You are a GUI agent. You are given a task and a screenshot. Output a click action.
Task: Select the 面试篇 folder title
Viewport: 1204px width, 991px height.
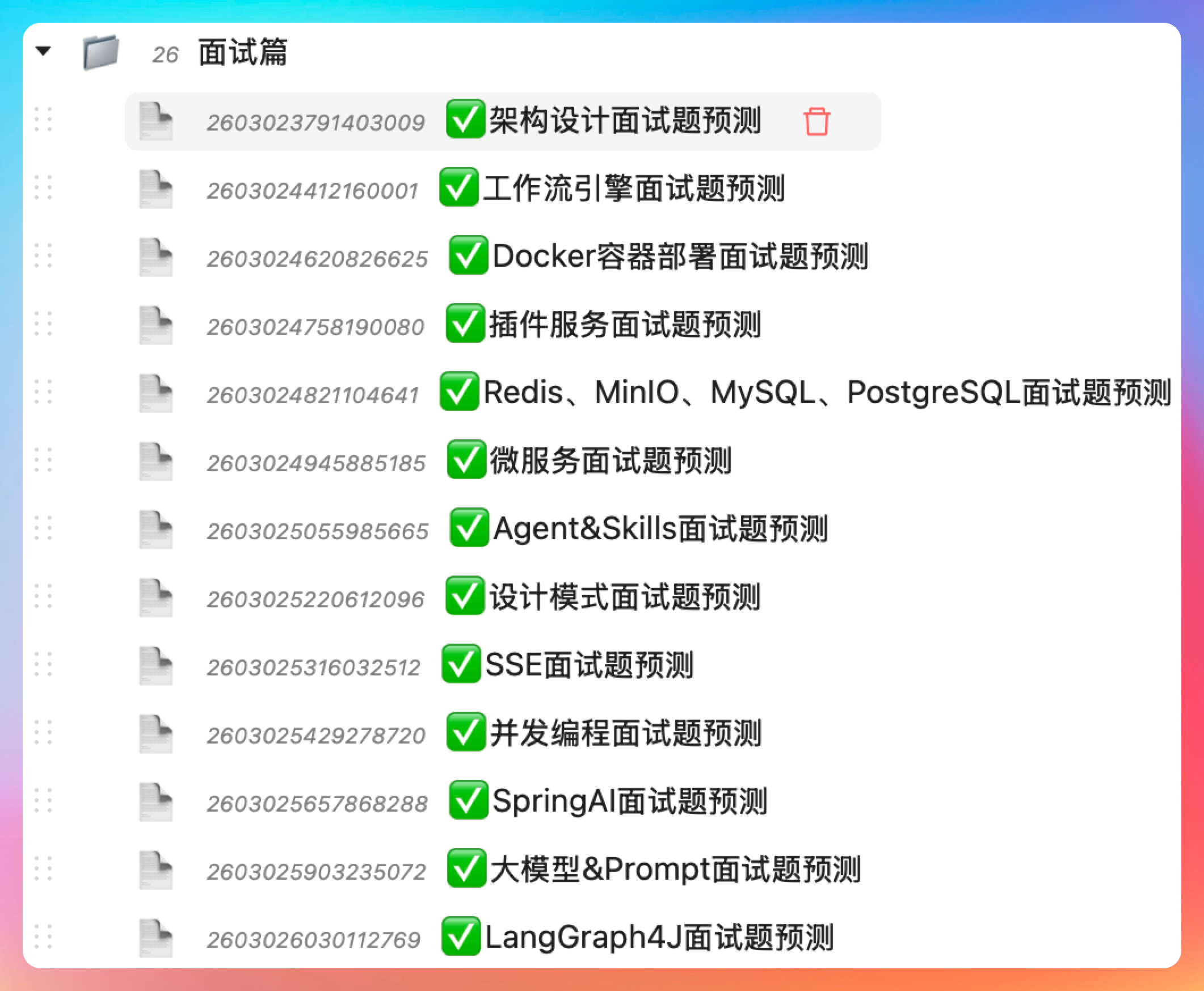(x=243, y=53)
